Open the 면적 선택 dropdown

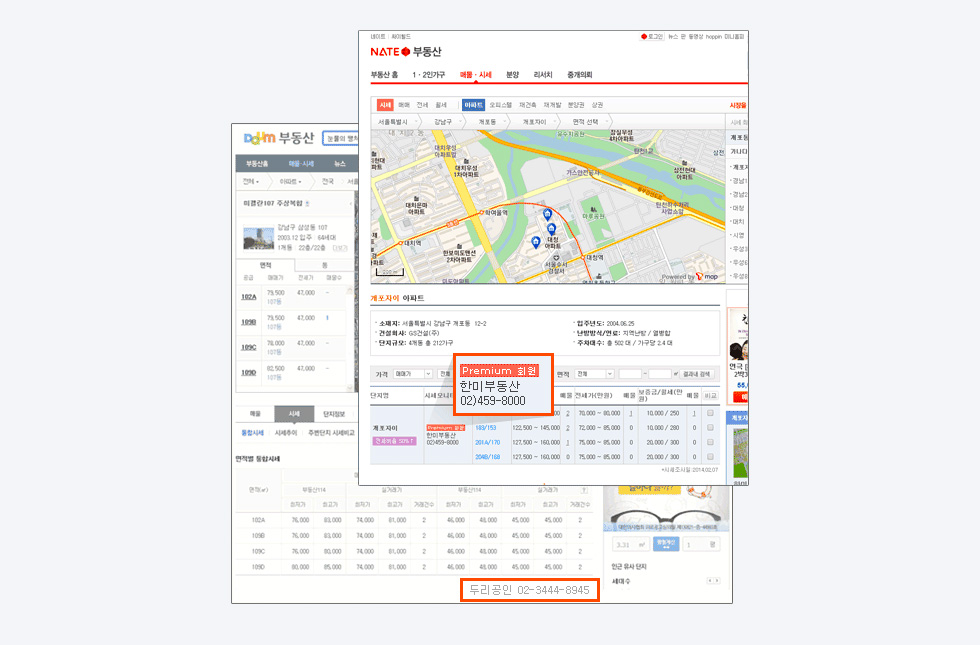[x=588, y=122]
